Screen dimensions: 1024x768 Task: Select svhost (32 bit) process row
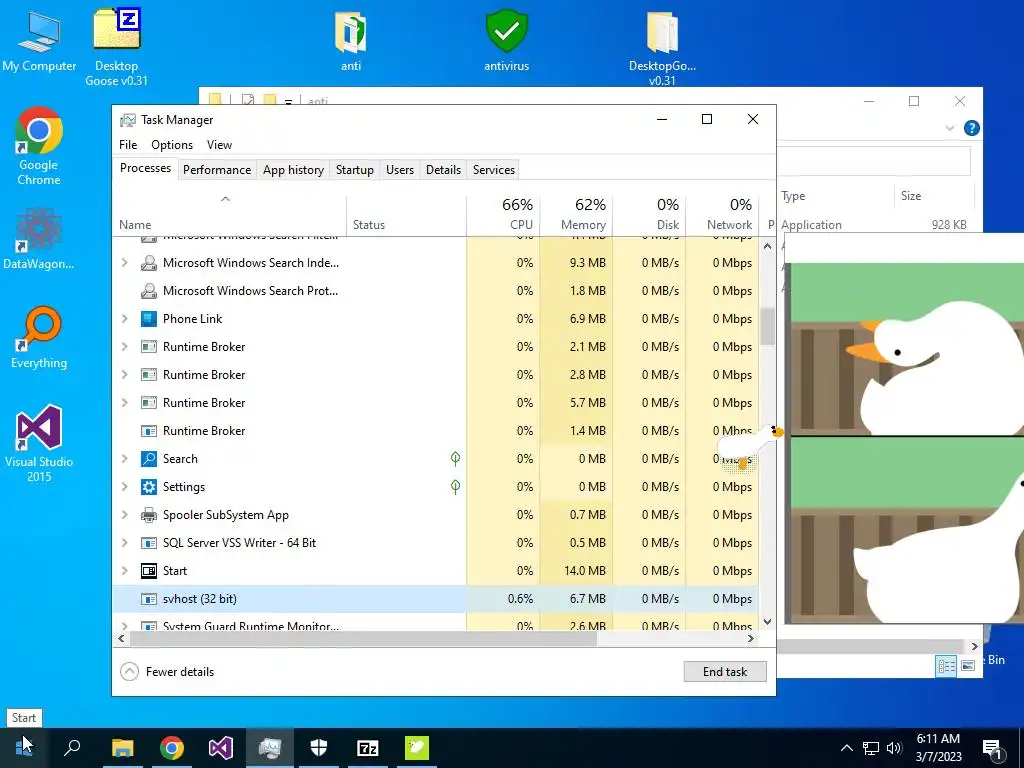coord(436,599)
